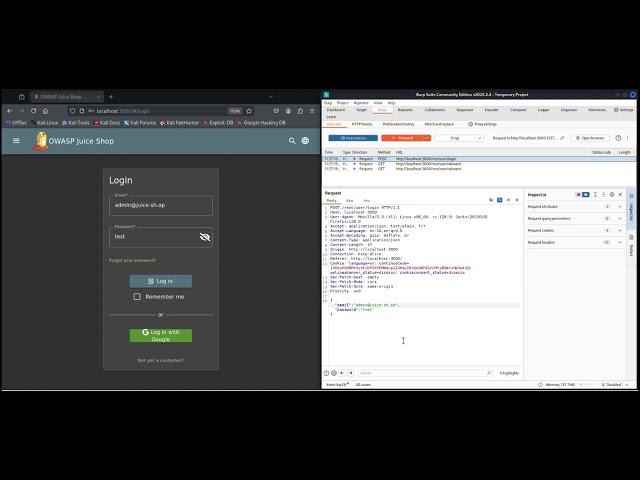The width and height of the screenshot is (640, 480).
Task: Toggle password visibility eye icon
Action: (205, 237)
